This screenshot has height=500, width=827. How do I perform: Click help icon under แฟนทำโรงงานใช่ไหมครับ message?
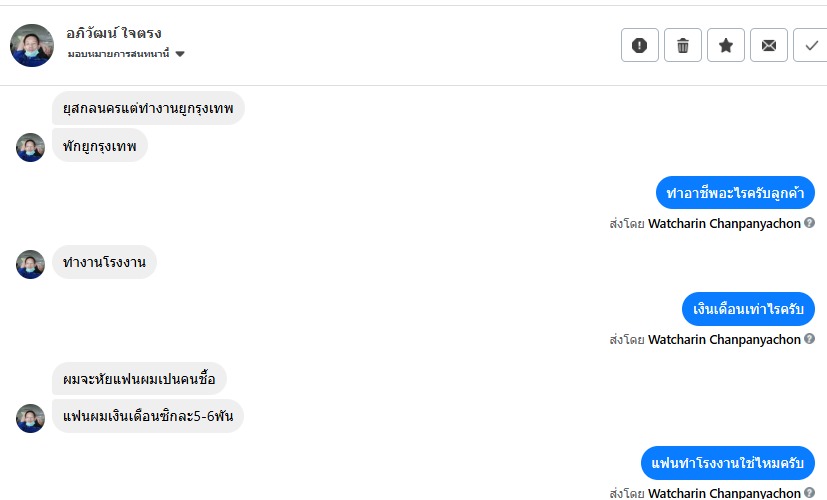click(809, 492)
